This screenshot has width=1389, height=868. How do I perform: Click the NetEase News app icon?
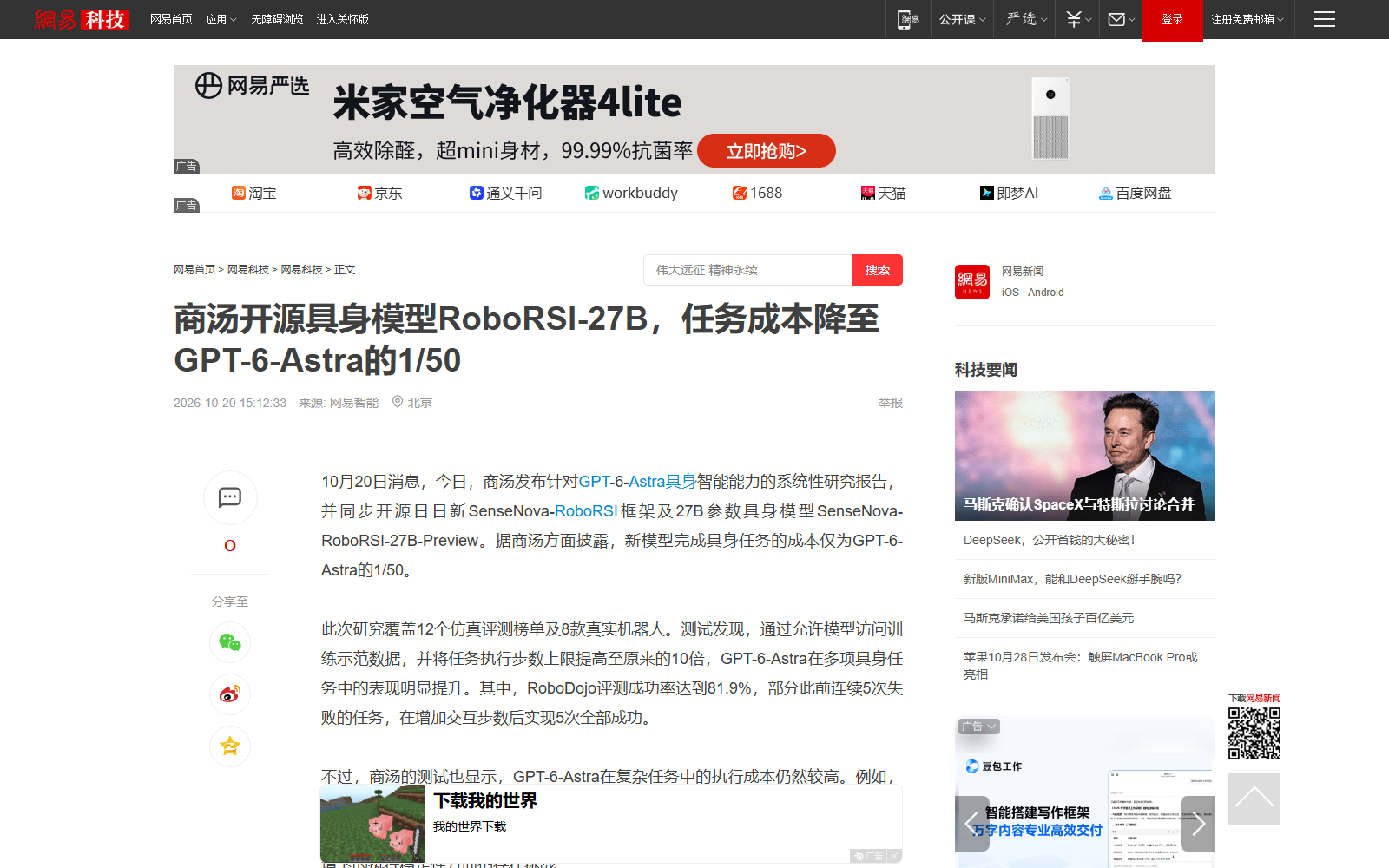point(972,282)
